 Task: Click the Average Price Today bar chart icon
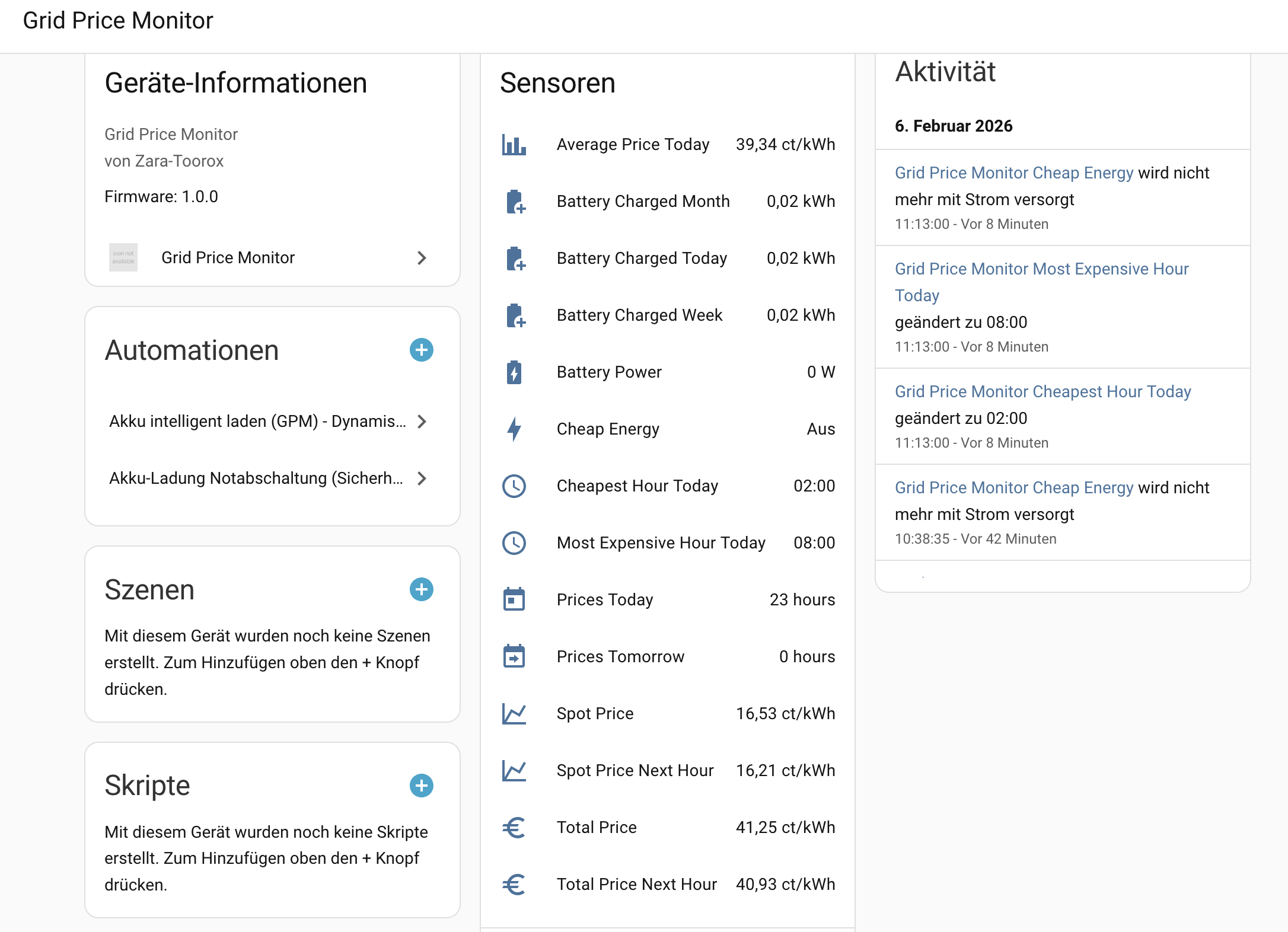[514, 145]
